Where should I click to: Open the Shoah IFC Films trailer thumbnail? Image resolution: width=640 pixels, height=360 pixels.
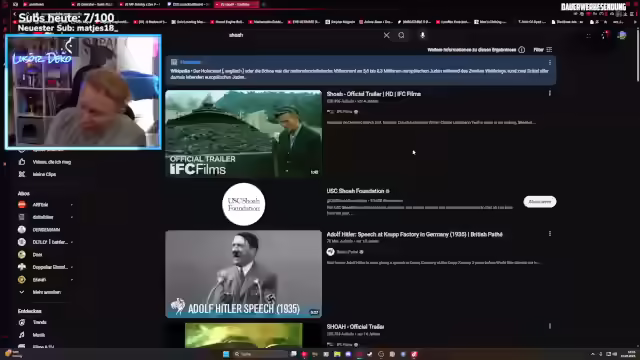click(244, 134)
